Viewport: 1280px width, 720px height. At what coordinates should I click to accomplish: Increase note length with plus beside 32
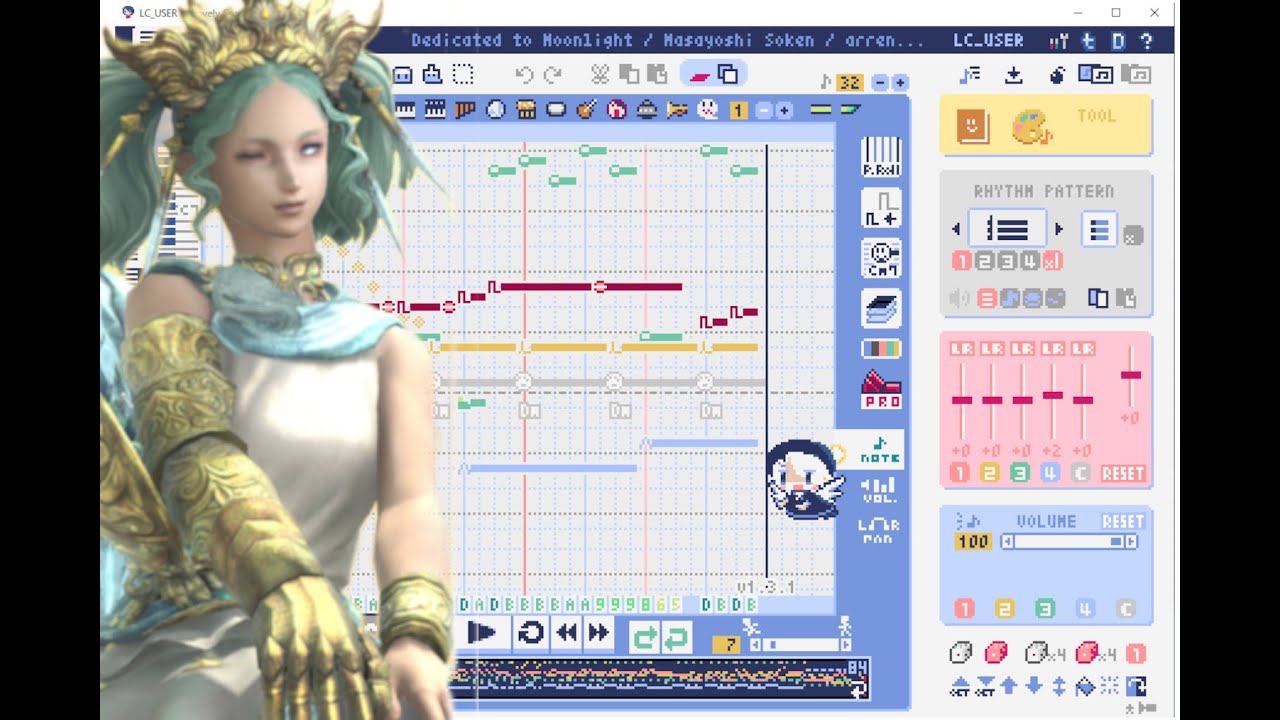pos(900,82)
